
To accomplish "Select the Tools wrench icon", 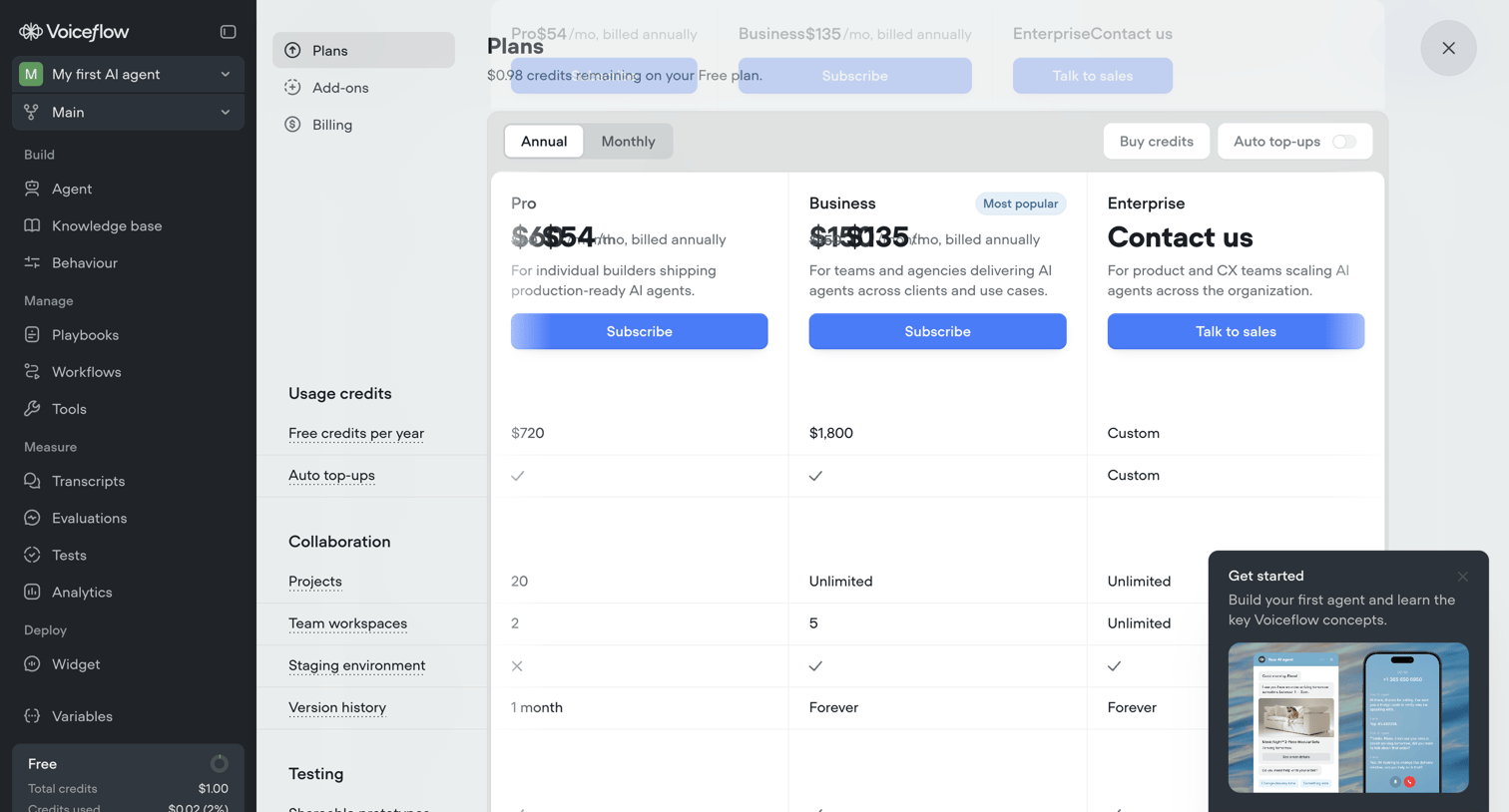I will click(x=32, y=409).
